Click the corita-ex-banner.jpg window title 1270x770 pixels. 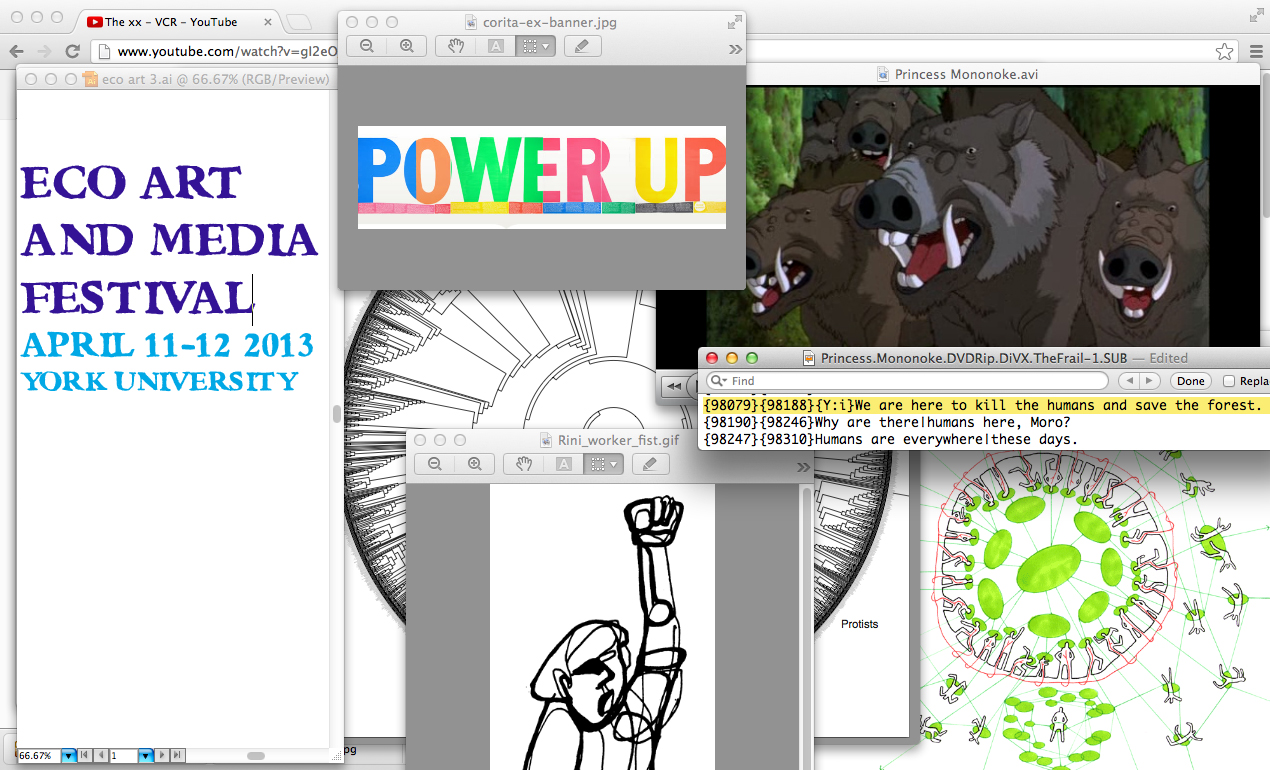548,21
